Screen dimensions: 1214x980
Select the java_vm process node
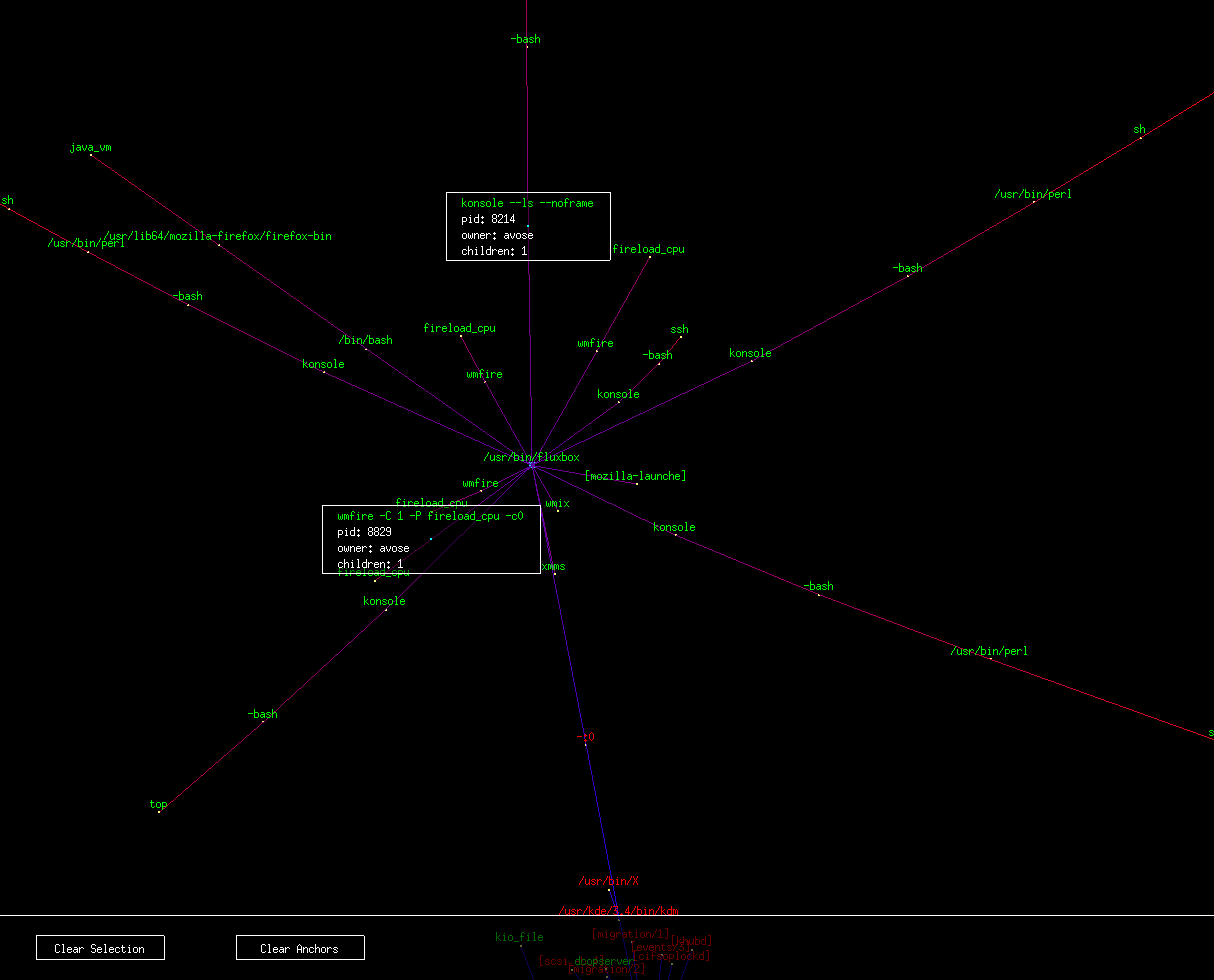[91, 154]
